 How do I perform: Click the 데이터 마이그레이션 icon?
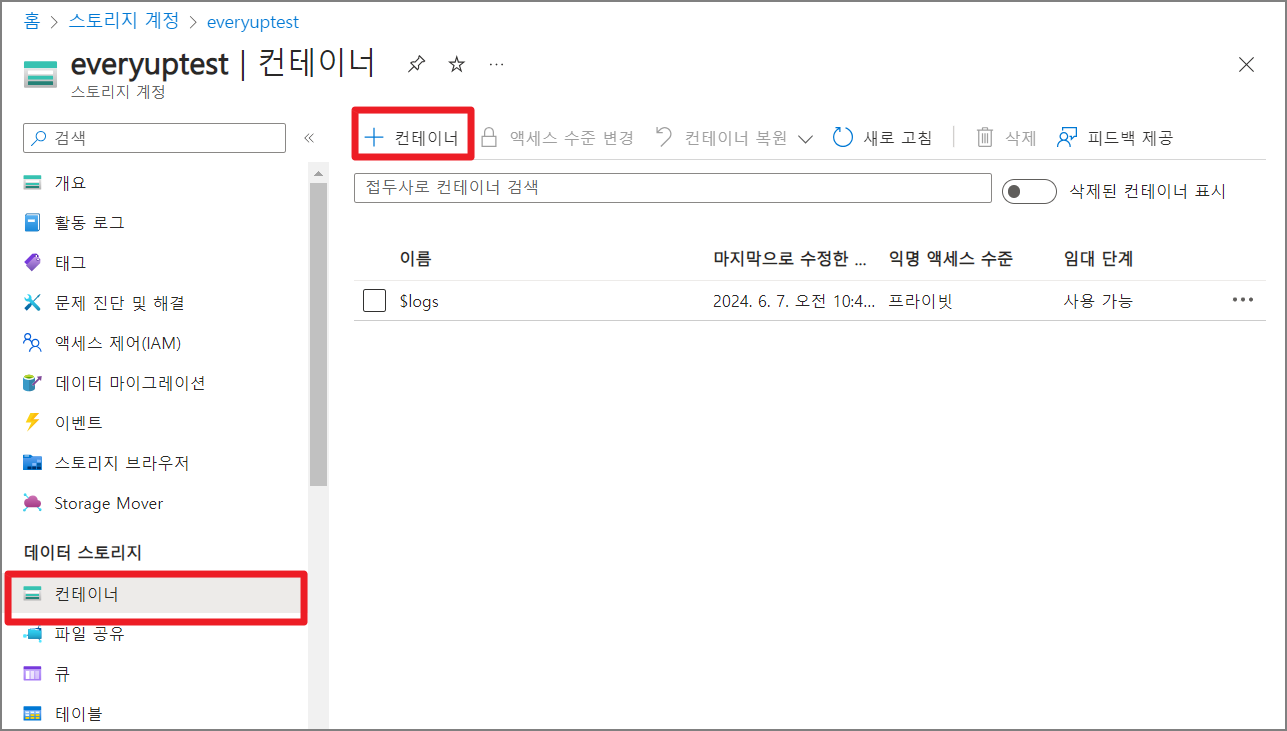click(x=33, y=382)
